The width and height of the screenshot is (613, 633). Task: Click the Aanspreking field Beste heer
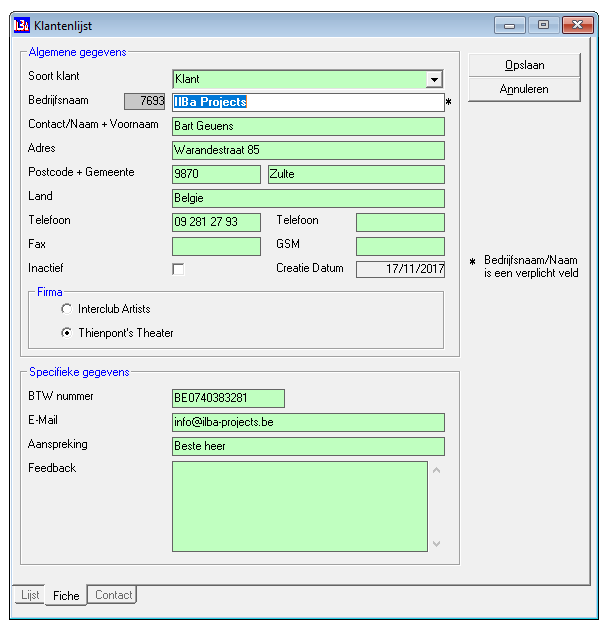(x=309, y=446)
